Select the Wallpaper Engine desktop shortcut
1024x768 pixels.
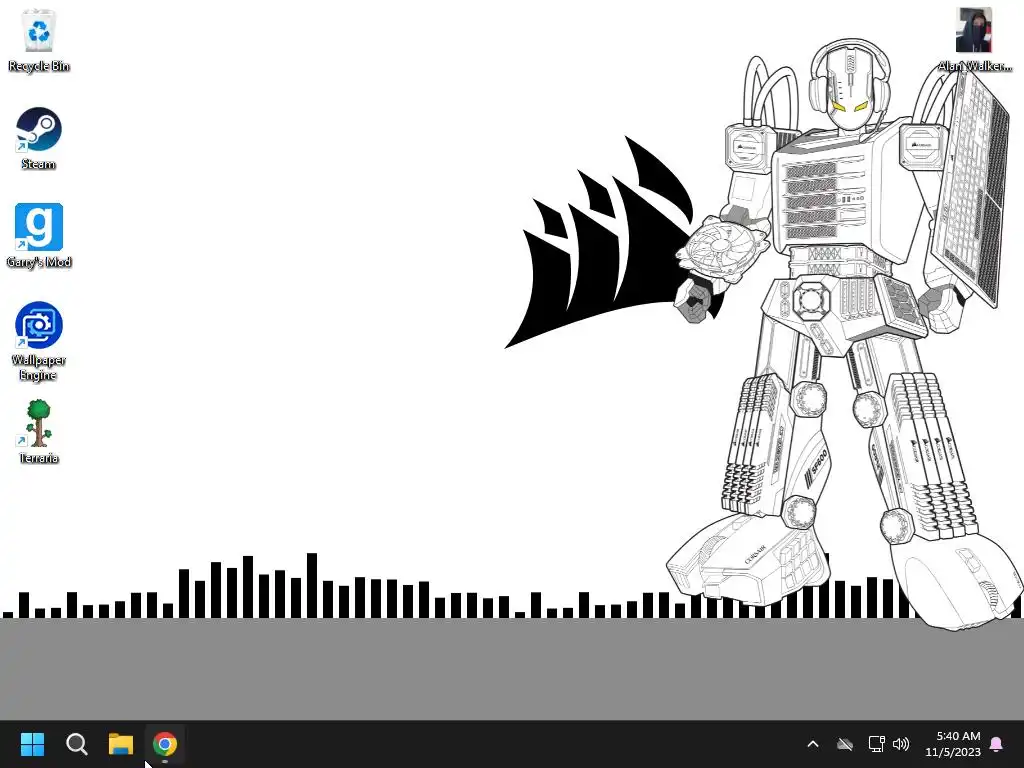pos(39,342)
